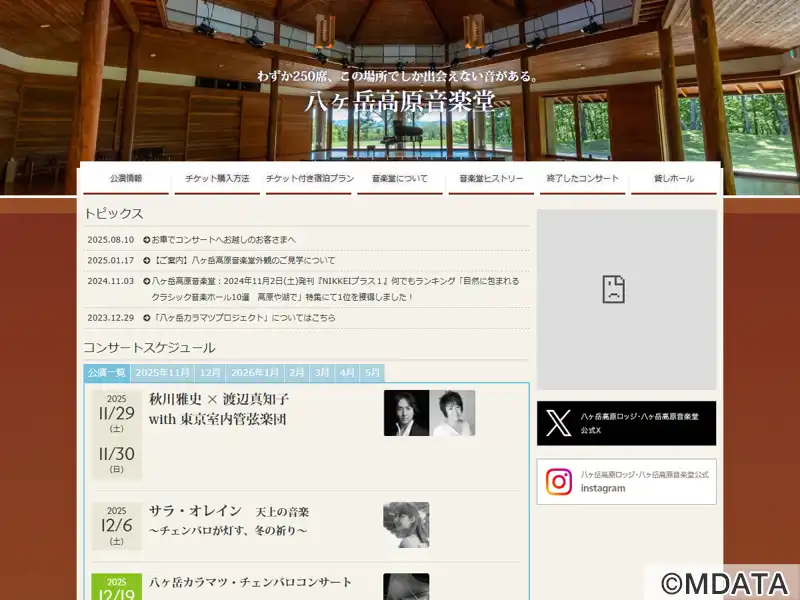
Task: Click arrow icon beside 2025.01.17 topic
Action: (x=147, y=260)
